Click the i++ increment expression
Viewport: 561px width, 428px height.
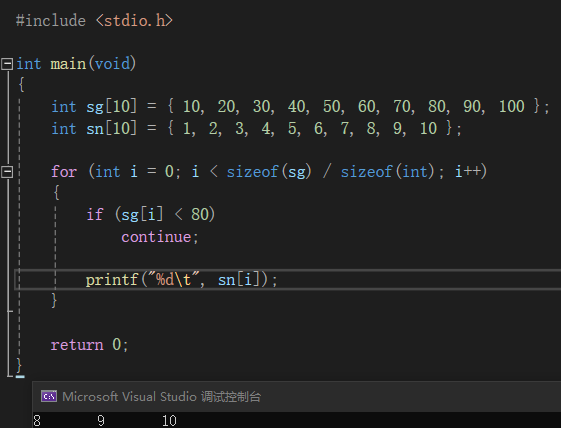coord(468,171)
